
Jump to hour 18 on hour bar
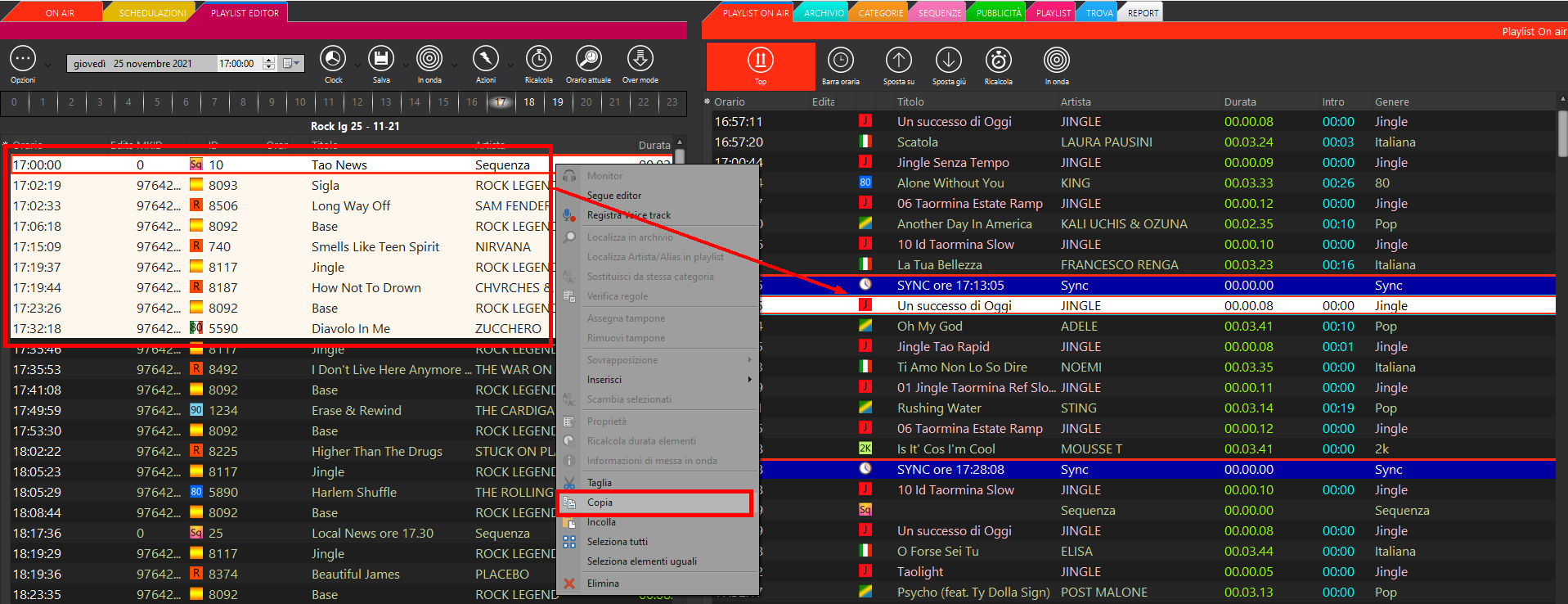pyautogui.click(x=529, y=102)
